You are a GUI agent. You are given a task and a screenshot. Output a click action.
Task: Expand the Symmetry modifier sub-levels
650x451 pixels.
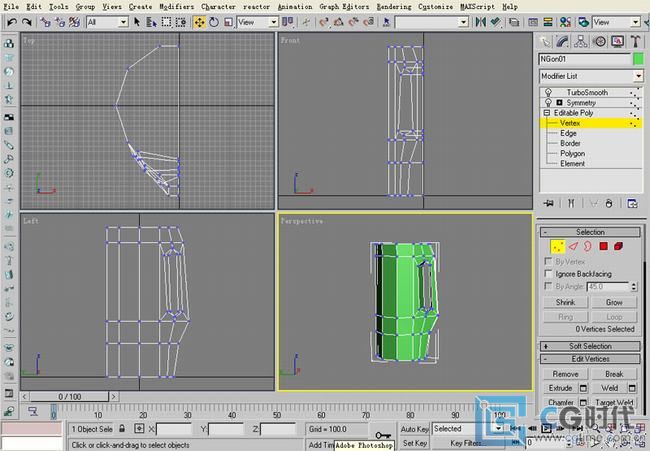(559, 102)
